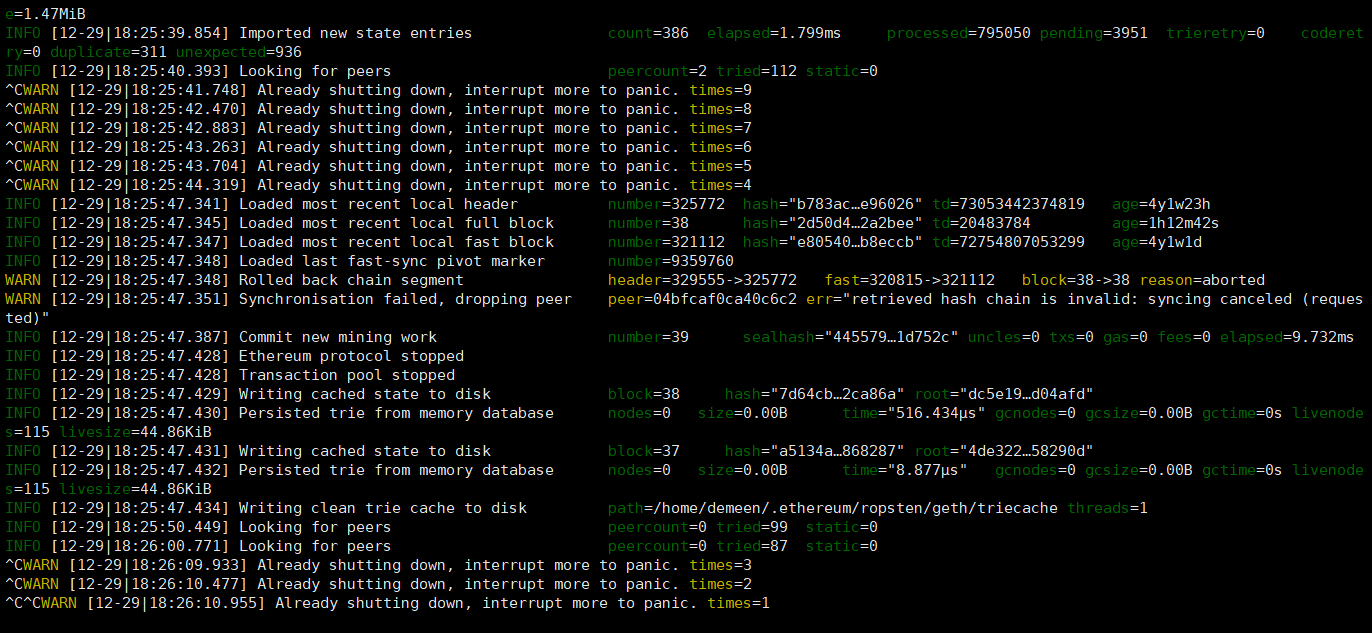Screen dimensions: 1372x633
Task: Click the 'peercount=2' value
Action: pos(657,71)
